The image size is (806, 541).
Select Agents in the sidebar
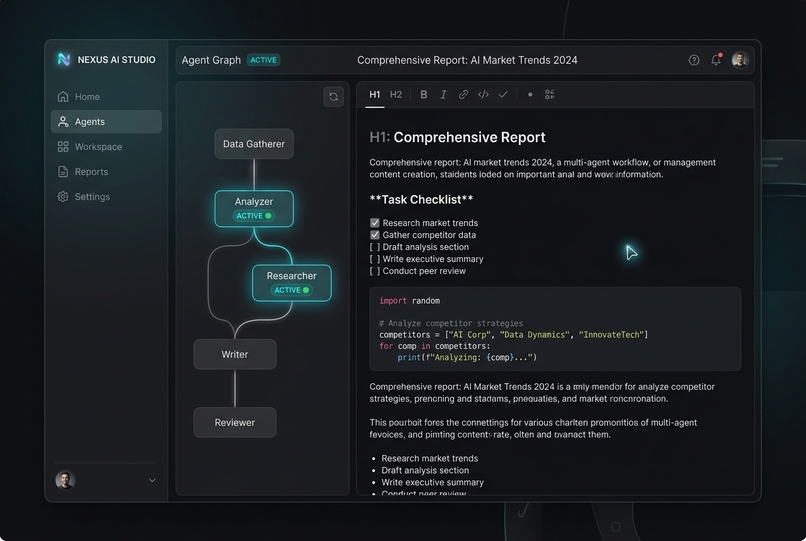(106, 122)
